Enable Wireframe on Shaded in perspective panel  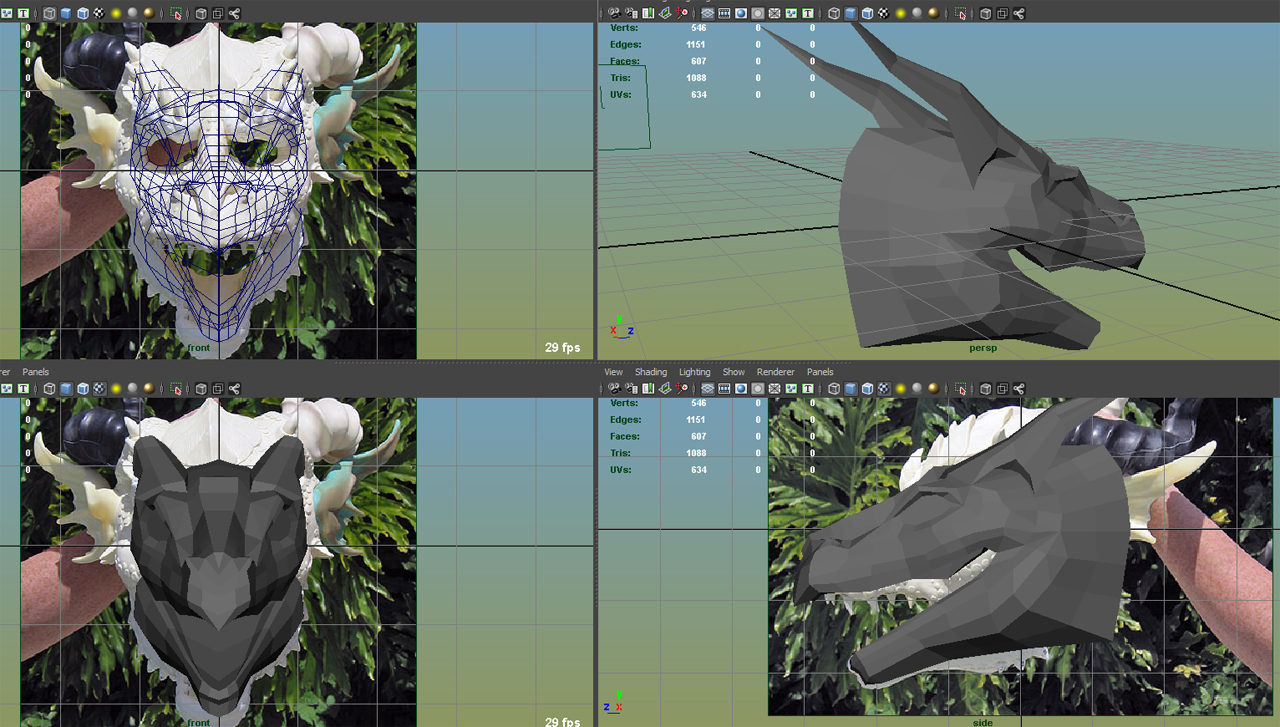[867, 14]
